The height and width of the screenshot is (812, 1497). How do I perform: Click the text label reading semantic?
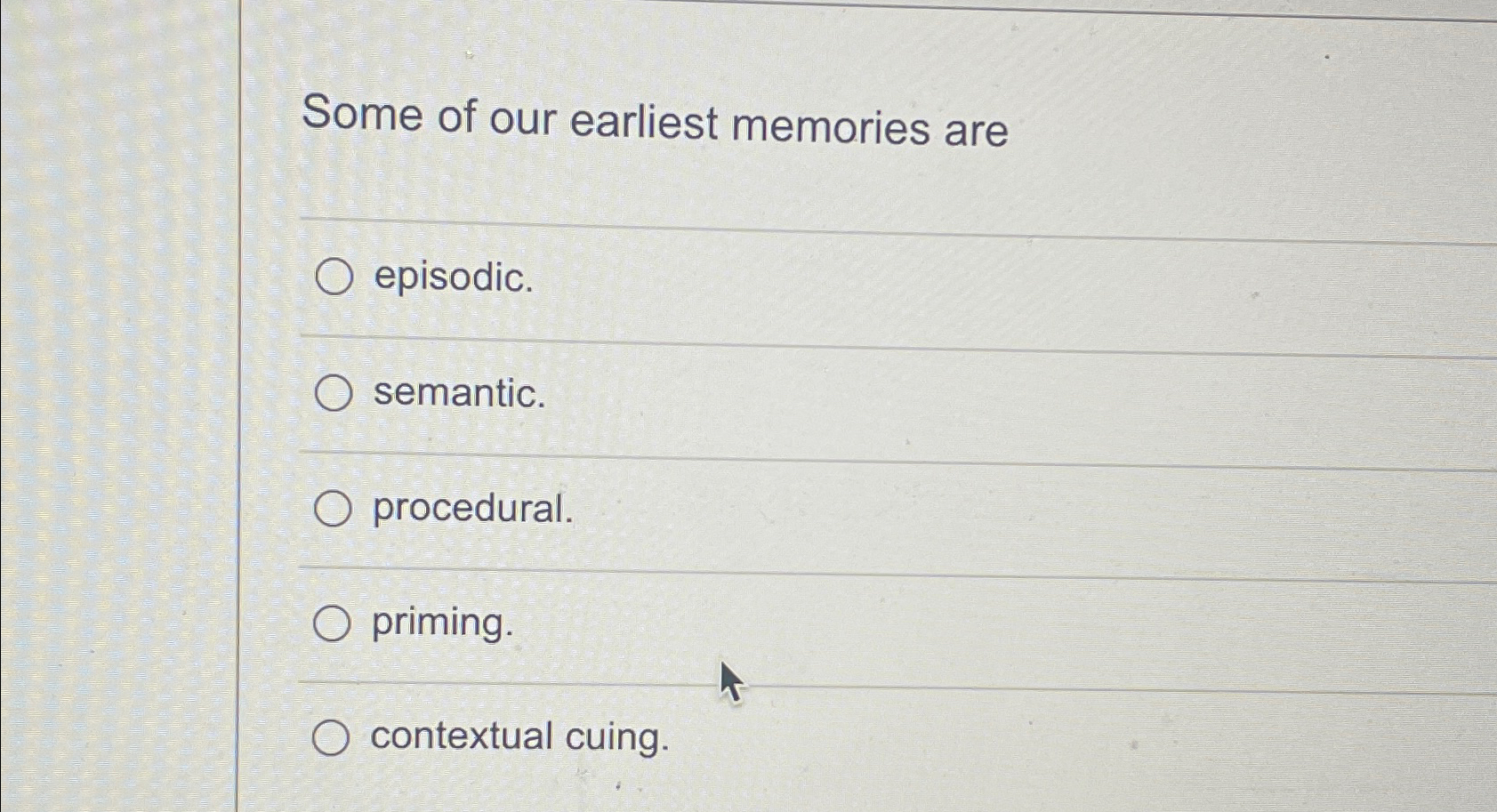pyautogui.click(x=456, y=394)
